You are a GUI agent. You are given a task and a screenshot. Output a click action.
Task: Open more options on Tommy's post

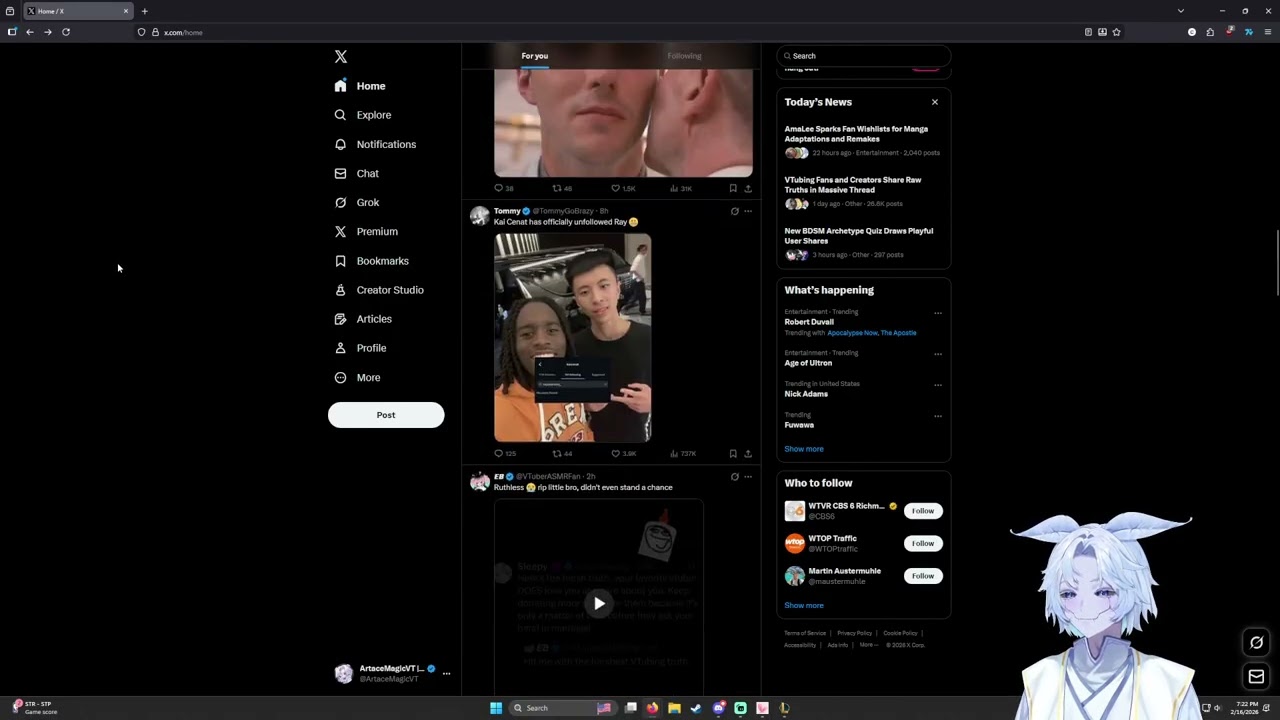[747, 211]
